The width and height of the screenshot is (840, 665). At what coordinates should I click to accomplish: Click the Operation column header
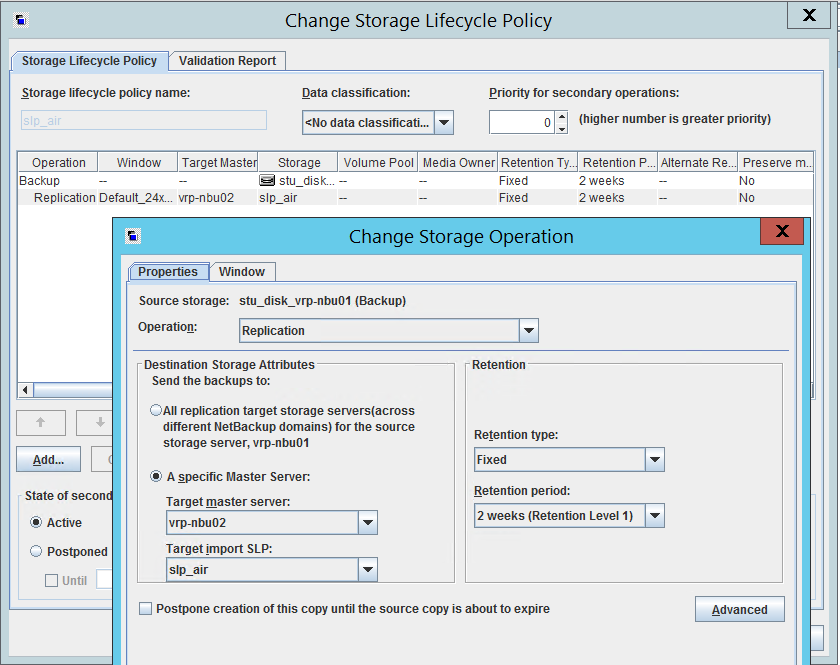click(58, 162)
